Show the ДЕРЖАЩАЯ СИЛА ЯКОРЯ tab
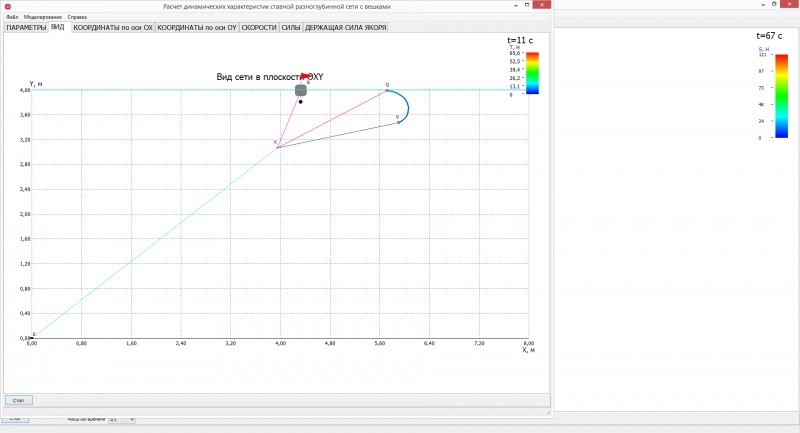Screen dimensions: 800x433 pos(345,28)
